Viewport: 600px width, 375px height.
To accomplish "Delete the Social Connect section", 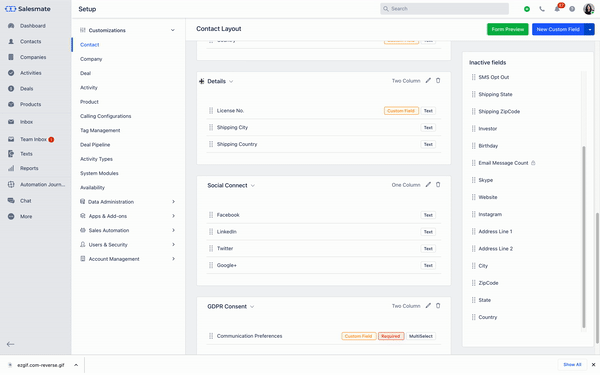I will pos(438,185).
